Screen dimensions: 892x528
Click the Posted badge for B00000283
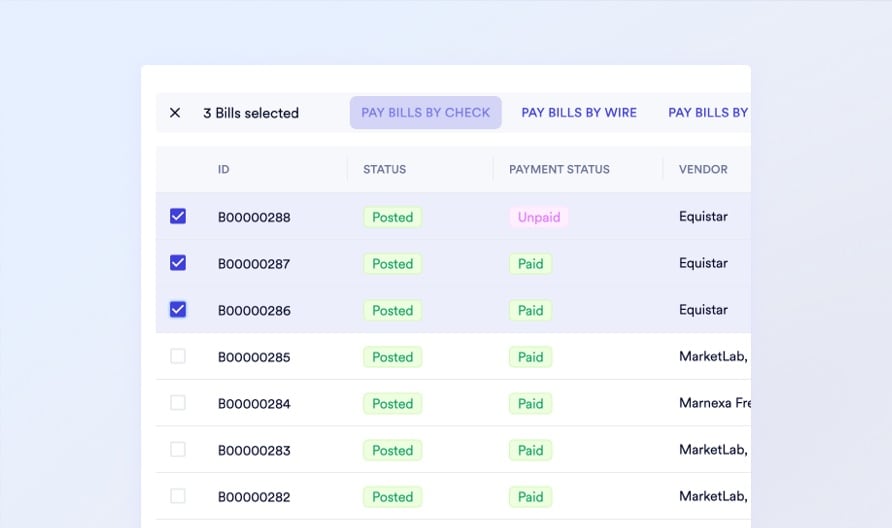pos(393,450)
